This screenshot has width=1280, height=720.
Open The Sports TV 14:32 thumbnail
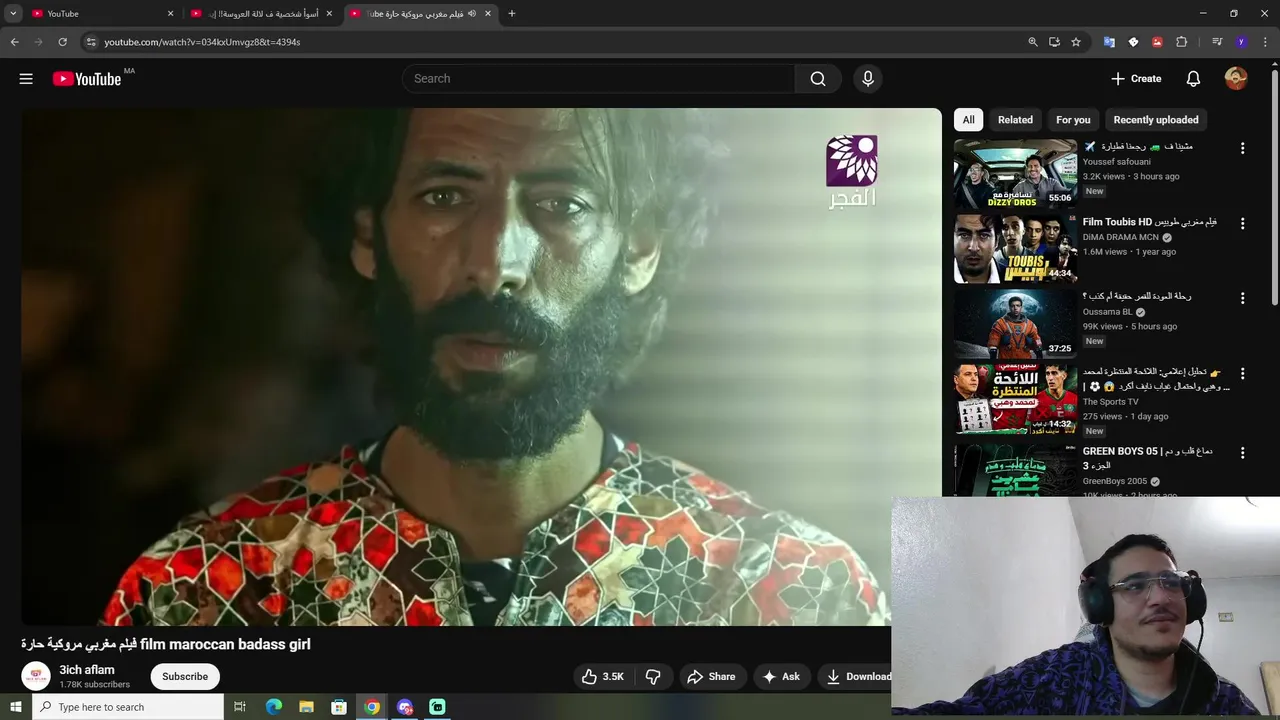coord(1014,399)
